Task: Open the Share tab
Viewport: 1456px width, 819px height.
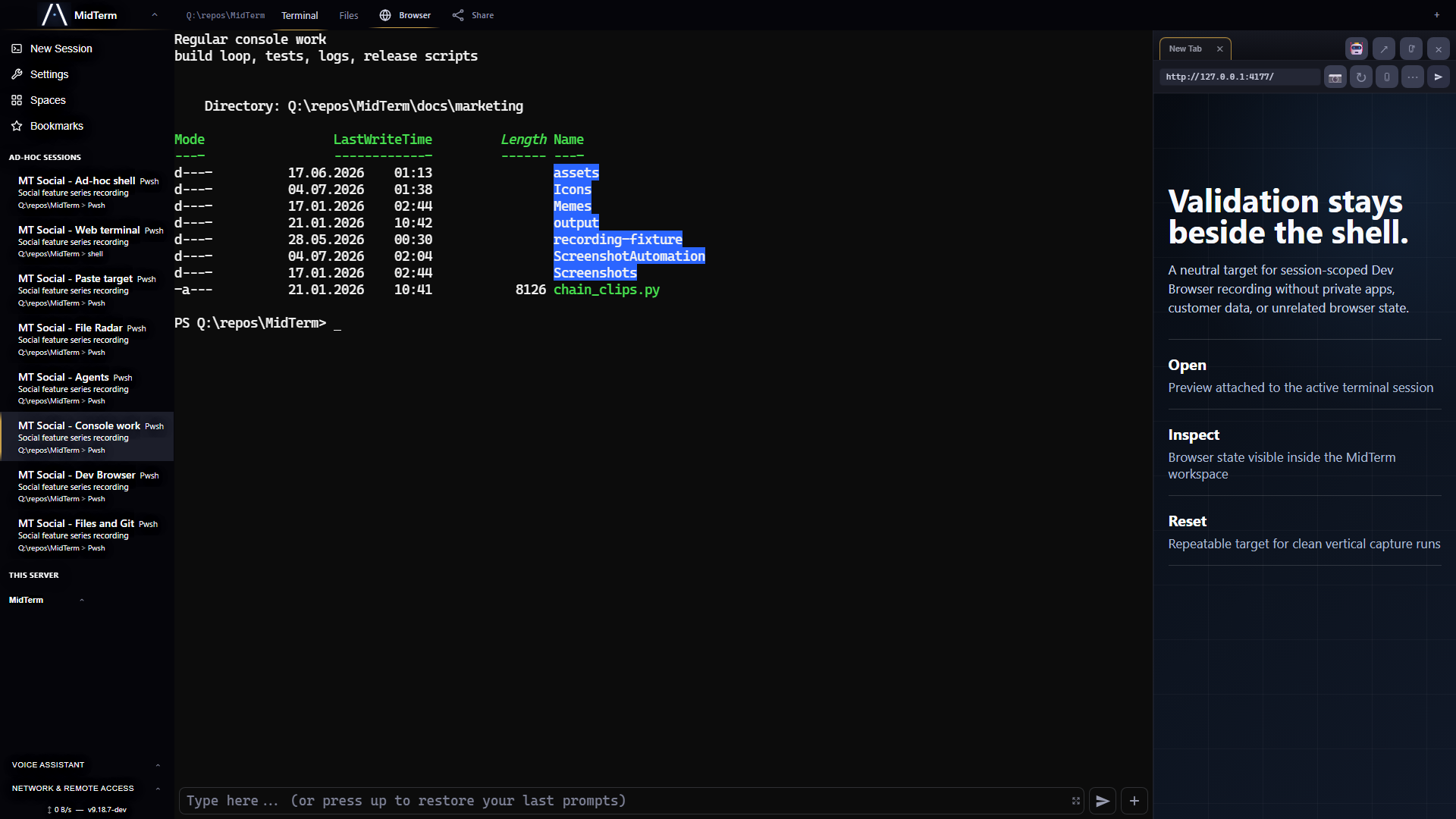Action: (473, 15)
